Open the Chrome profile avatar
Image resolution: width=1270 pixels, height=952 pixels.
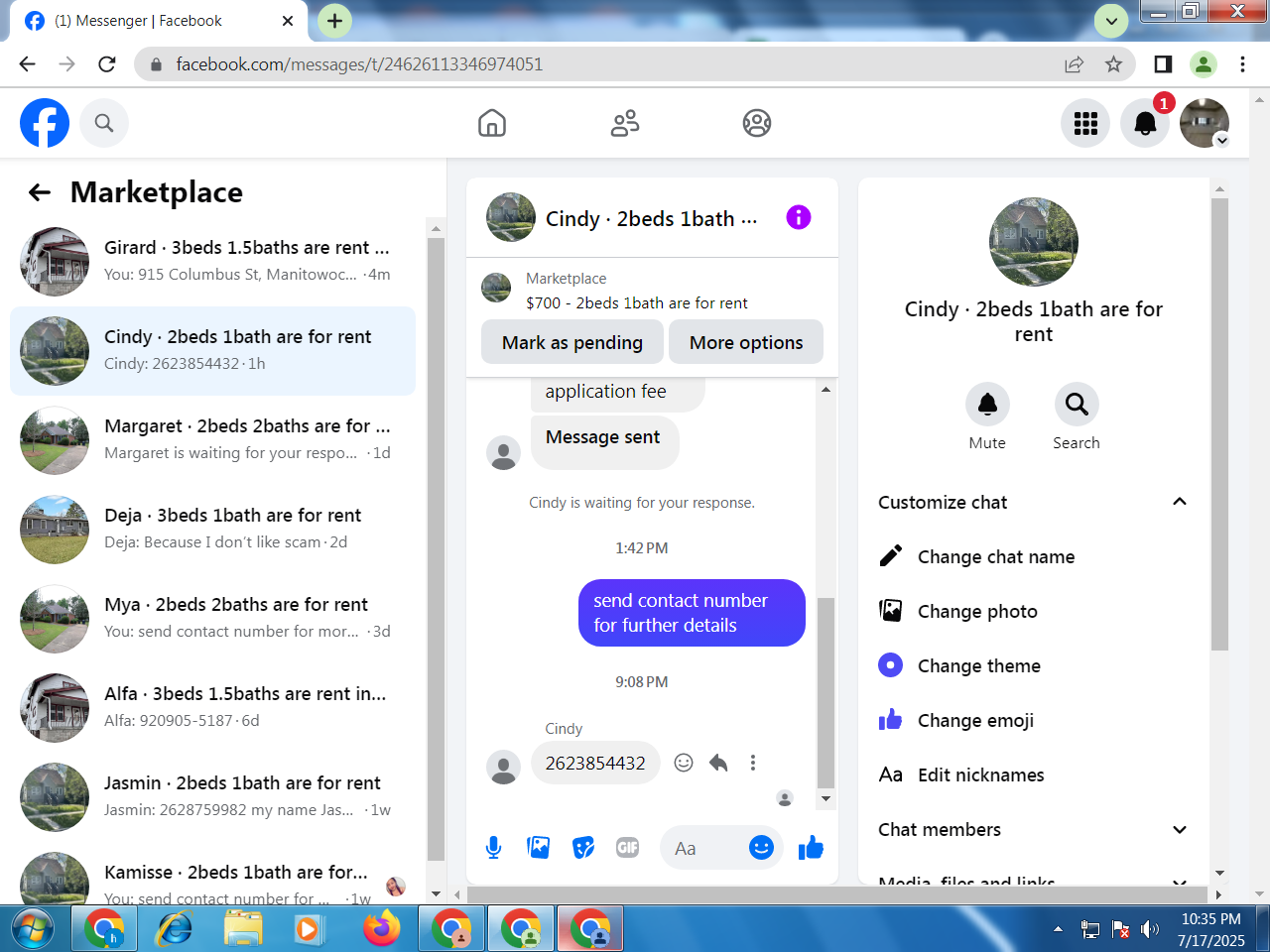click(1203, 64)
